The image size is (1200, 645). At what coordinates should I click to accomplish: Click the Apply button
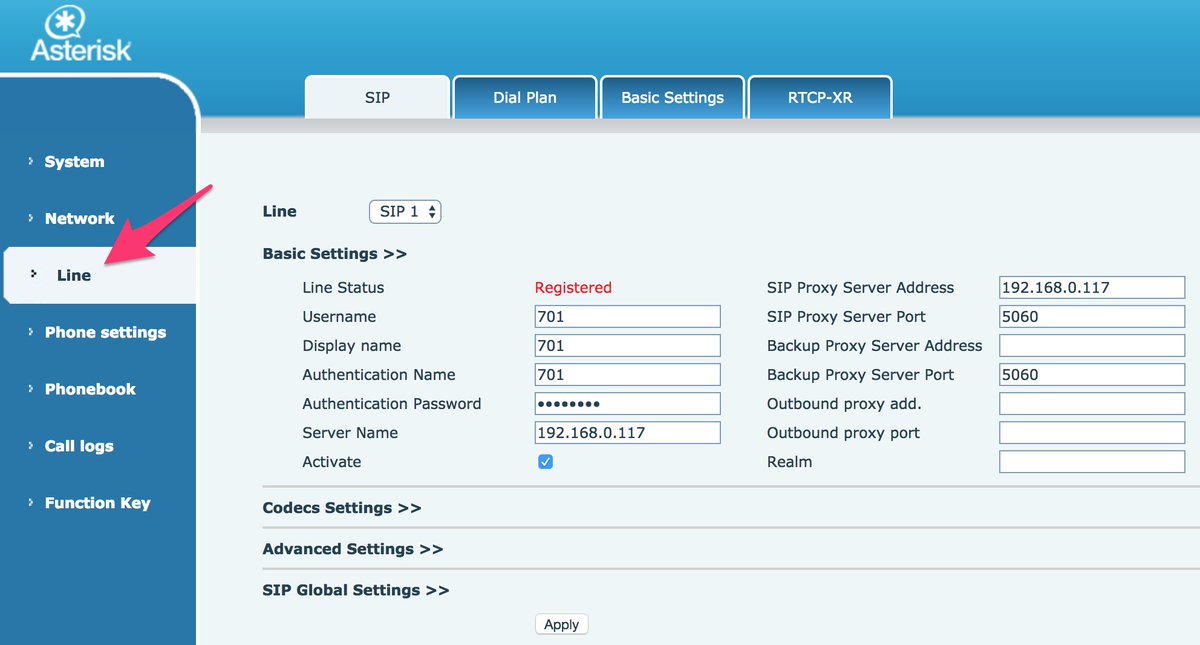(561, 624)
